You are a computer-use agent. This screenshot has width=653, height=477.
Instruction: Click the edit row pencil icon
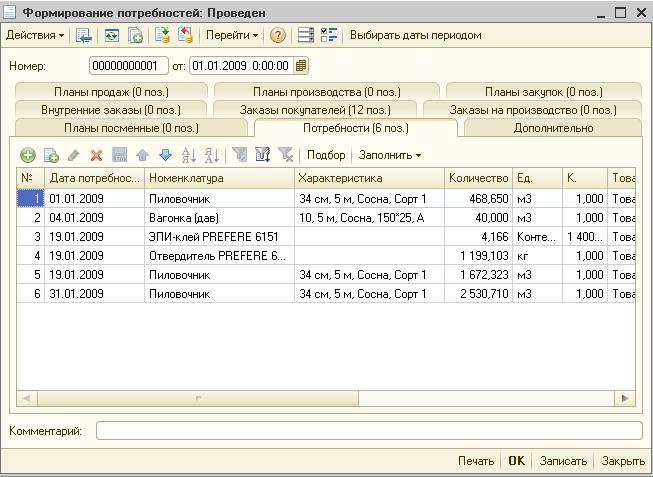[x=73, y=155]
